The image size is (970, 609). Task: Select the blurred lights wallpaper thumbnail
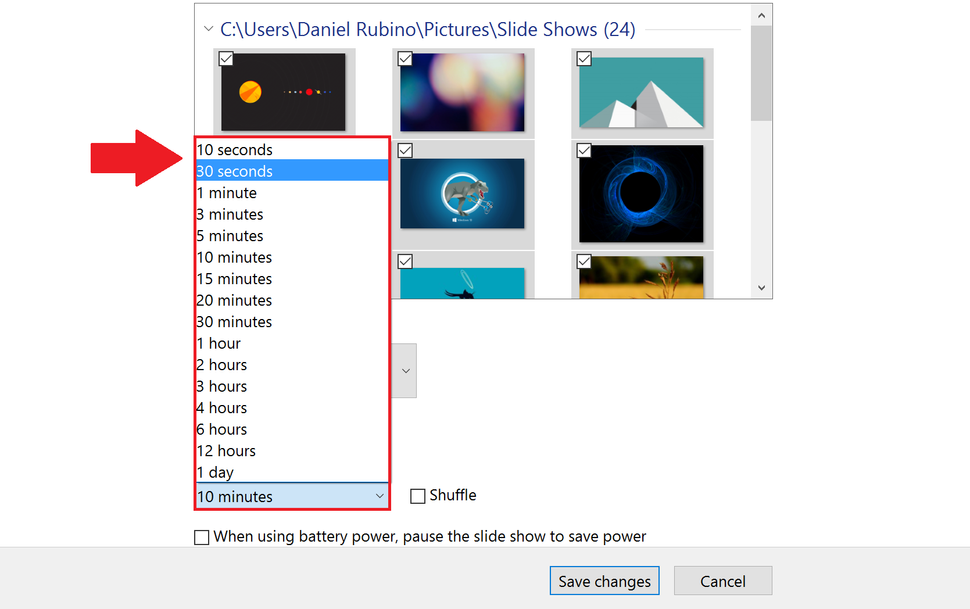coord(463,92)
